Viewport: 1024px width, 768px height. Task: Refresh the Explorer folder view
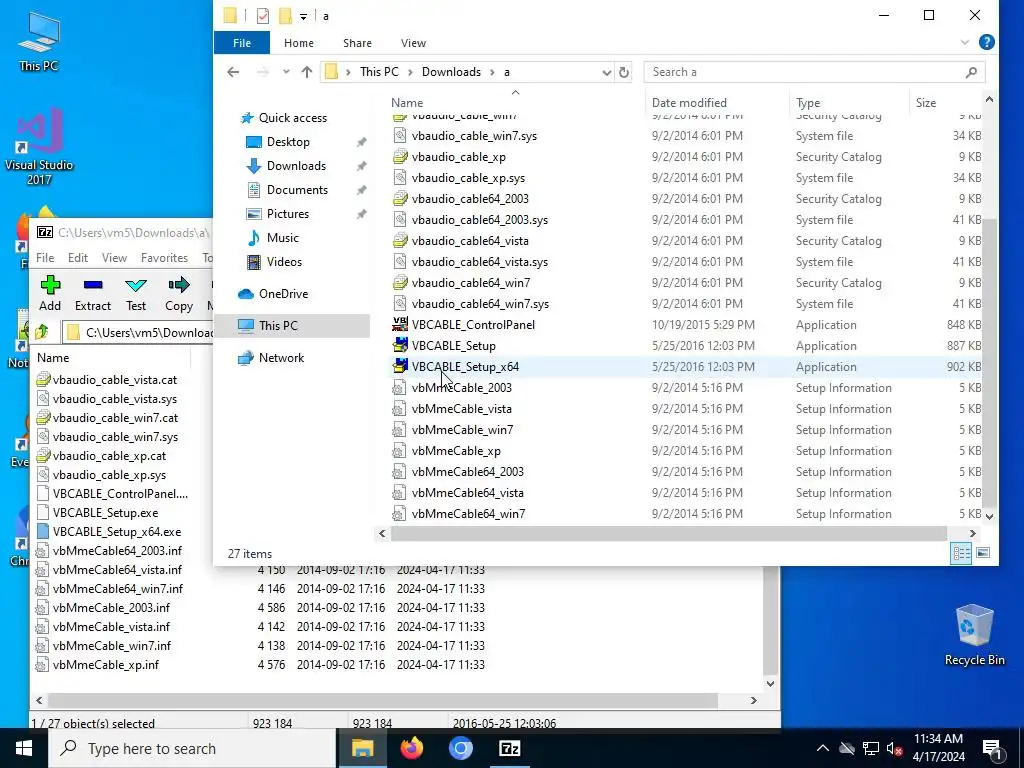(624, 72)
